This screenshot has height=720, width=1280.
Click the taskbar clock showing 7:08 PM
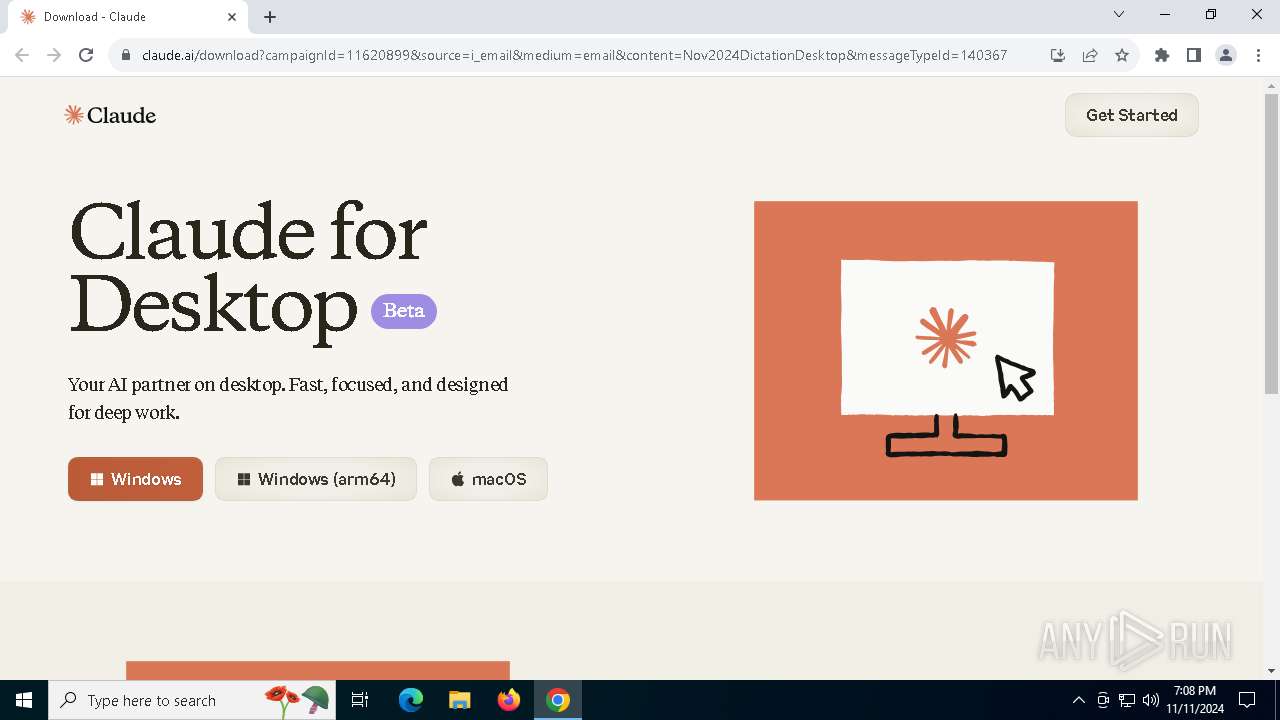[x=1195, y=700]
